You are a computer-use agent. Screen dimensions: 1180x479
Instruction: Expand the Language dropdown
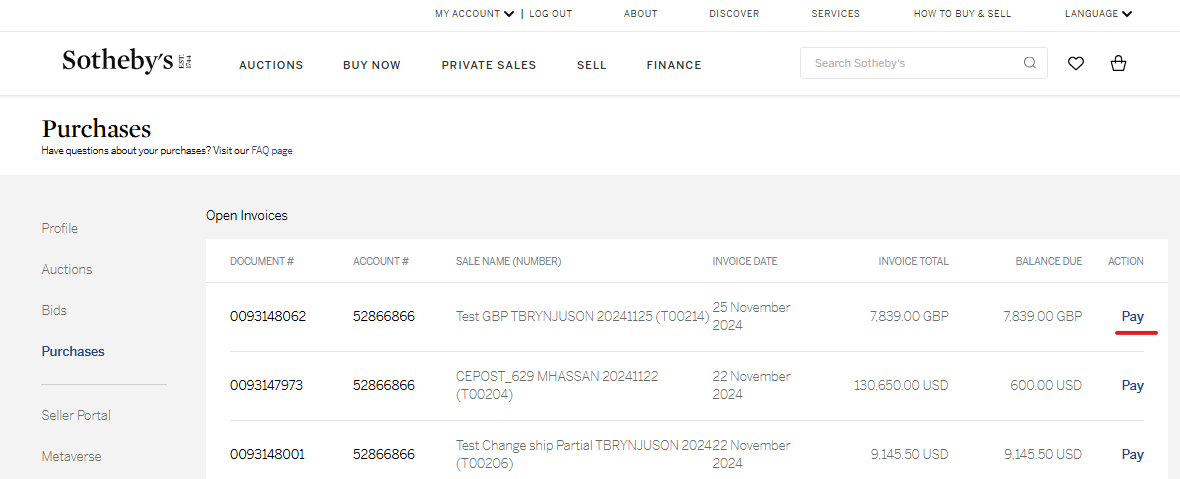[x=1098, y=14]
